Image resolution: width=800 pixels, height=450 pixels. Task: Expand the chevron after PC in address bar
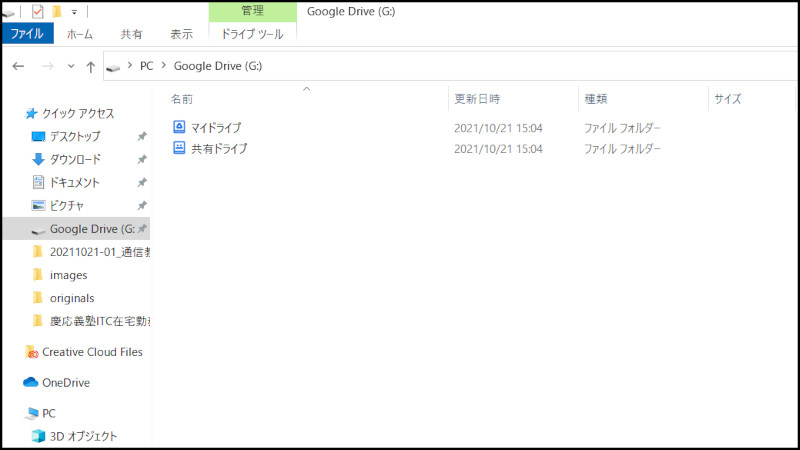pyautogui.click(x=163, y=66)
